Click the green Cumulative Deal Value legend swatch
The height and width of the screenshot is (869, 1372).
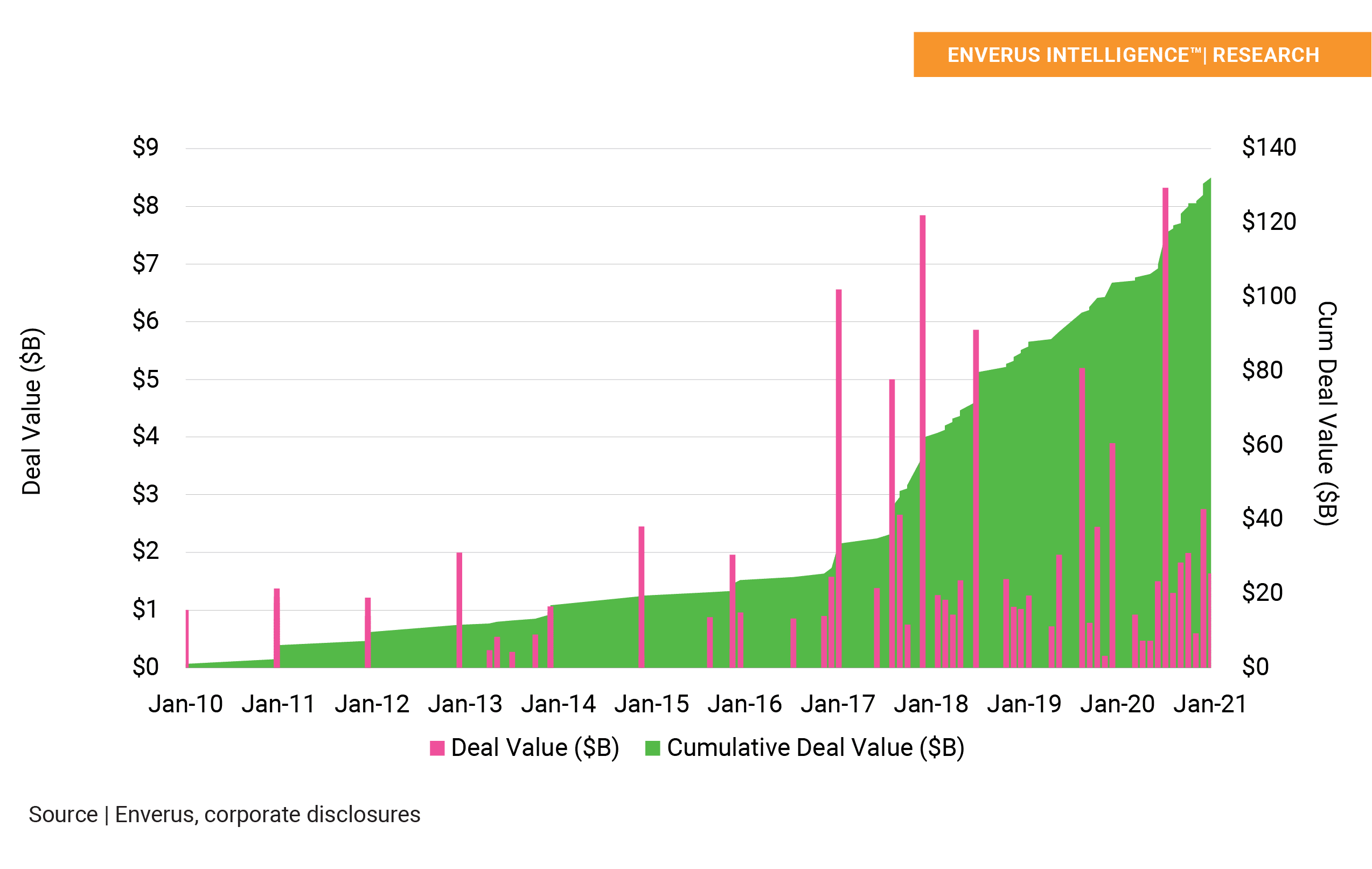[x=652, y=748]
